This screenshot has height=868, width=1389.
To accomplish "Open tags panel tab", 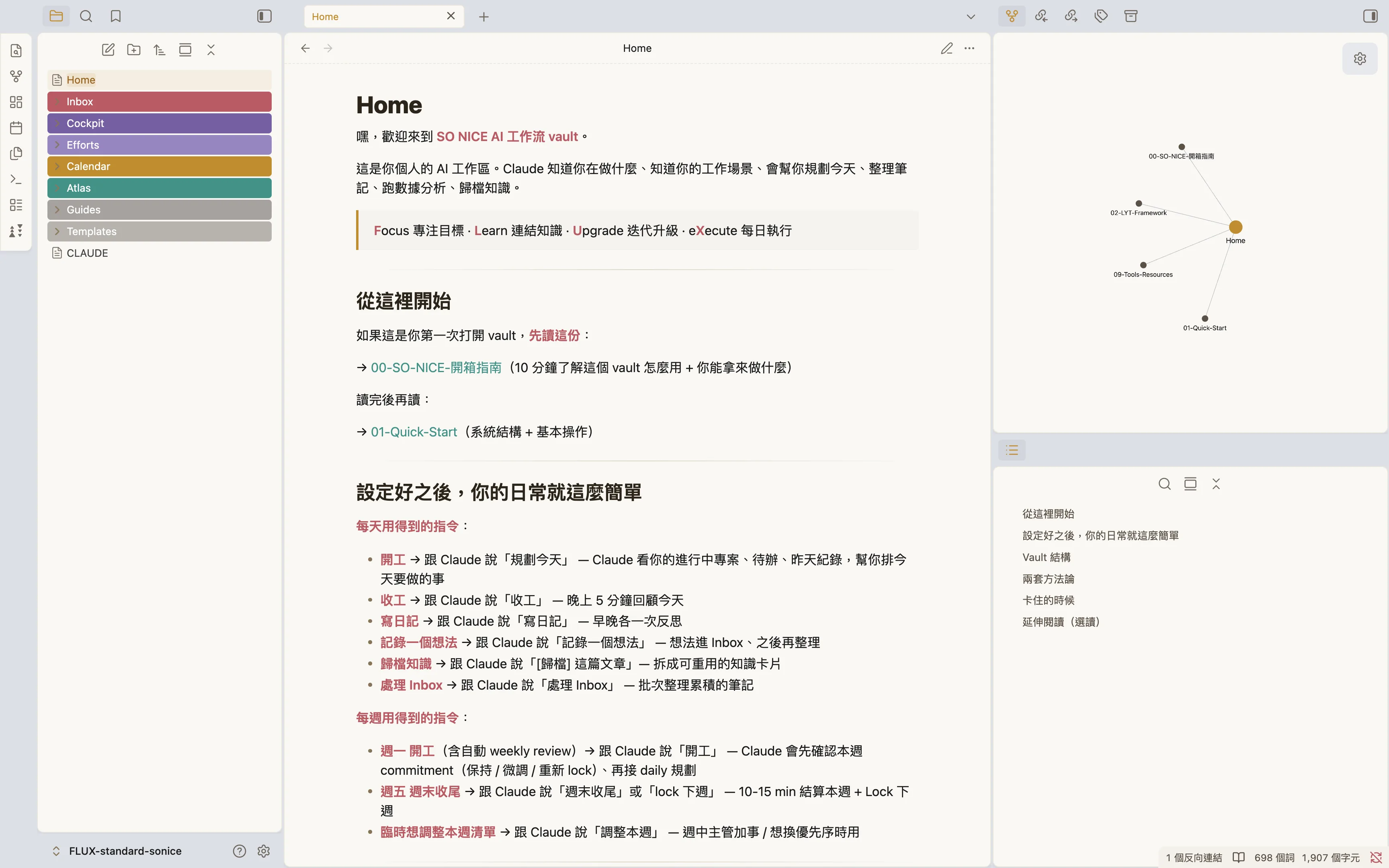I will click(x=1101, y=16).
